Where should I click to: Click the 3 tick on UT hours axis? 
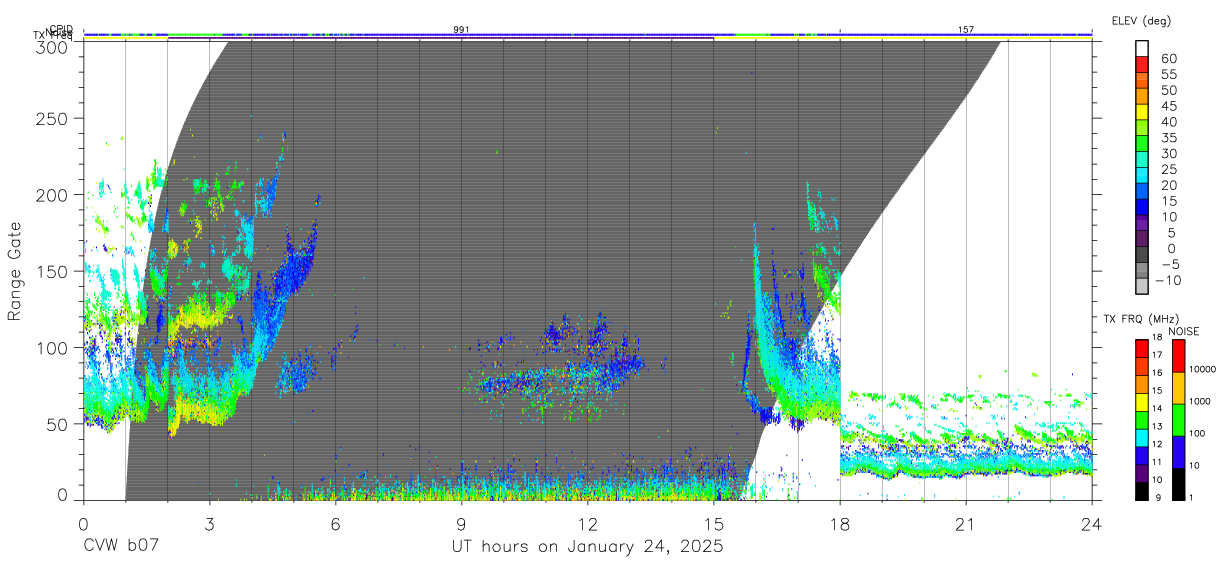click(x=209, y=523)
